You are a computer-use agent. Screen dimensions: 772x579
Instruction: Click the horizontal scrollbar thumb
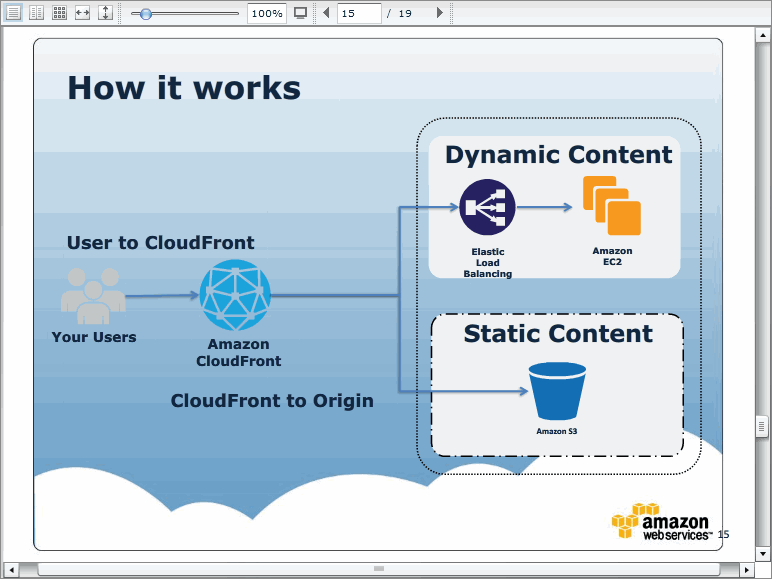tap(379, 569)
